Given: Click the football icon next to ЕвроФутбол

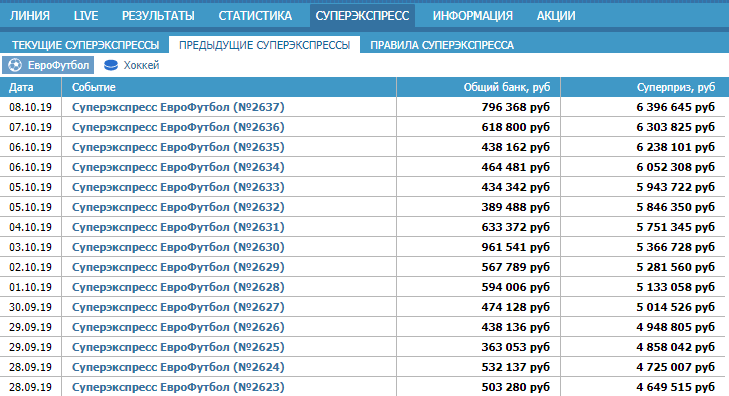Looking at the screenshot, I should pos(15,65).
